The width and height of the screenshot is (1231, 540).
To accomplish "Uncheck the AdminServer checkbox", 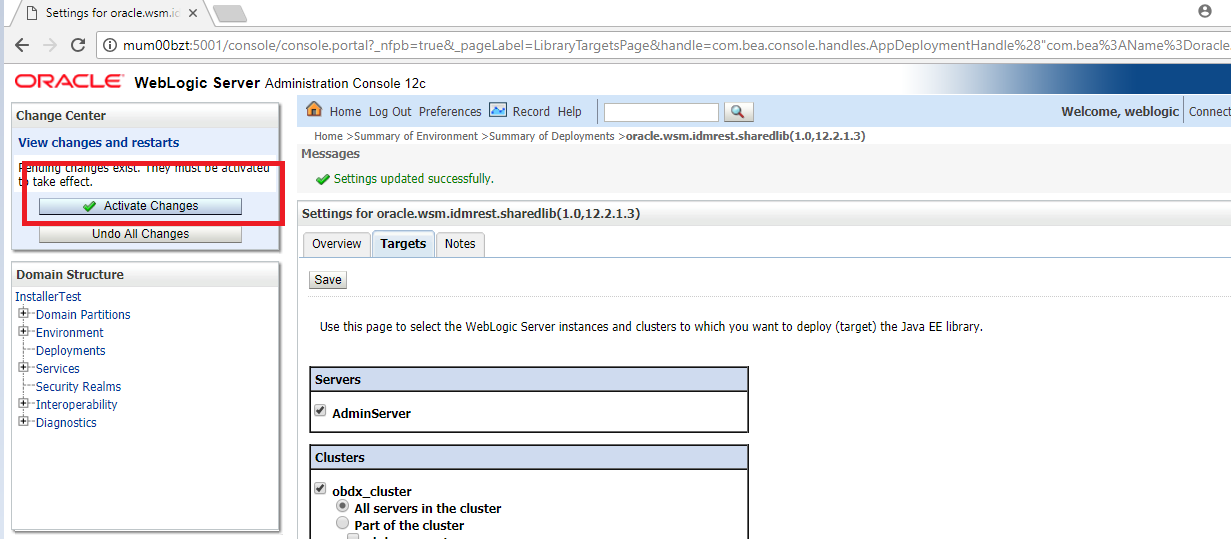I will click(x=320, y=411).
